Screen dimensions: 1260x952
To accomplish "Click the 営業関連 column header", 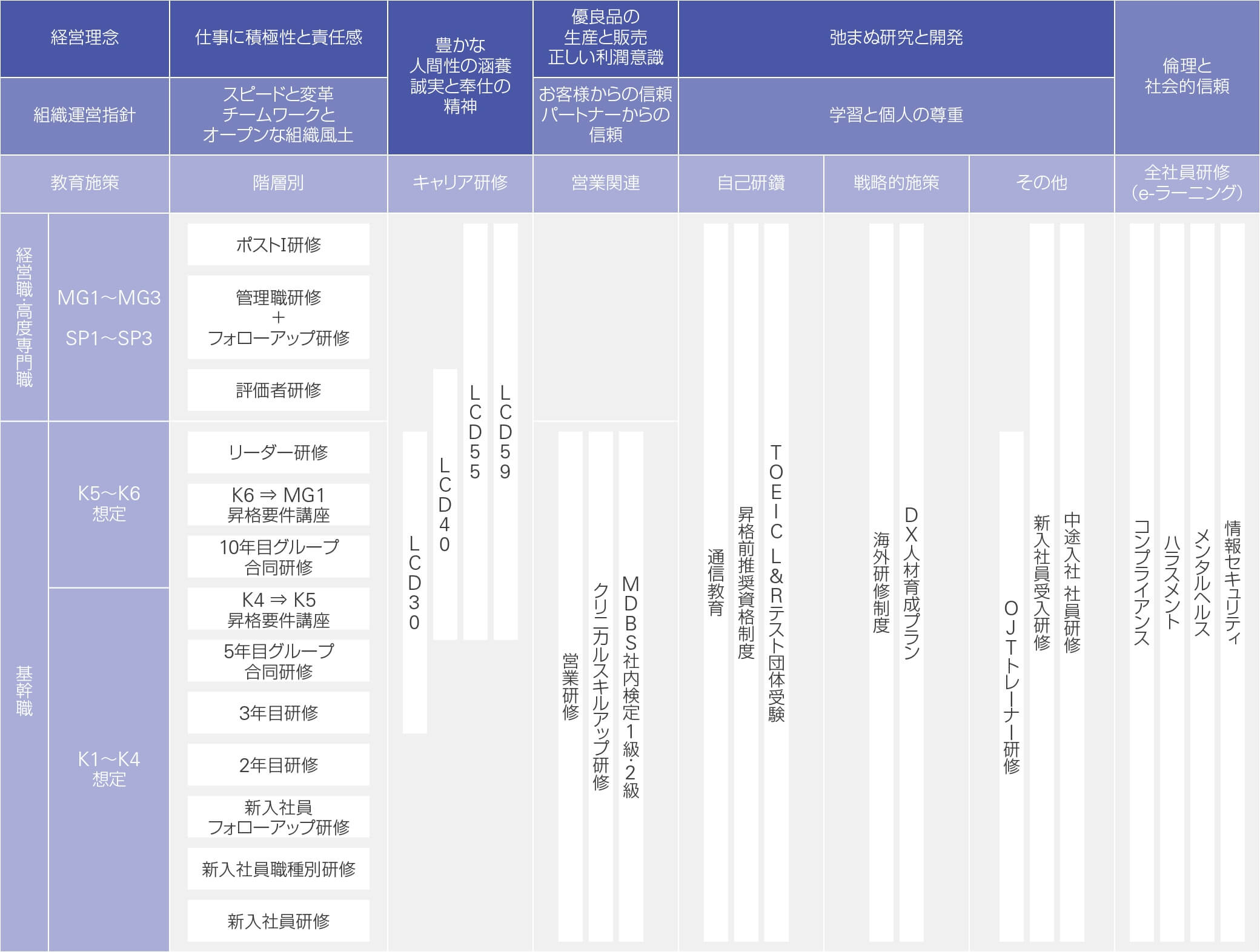I will tap(606, 183).
